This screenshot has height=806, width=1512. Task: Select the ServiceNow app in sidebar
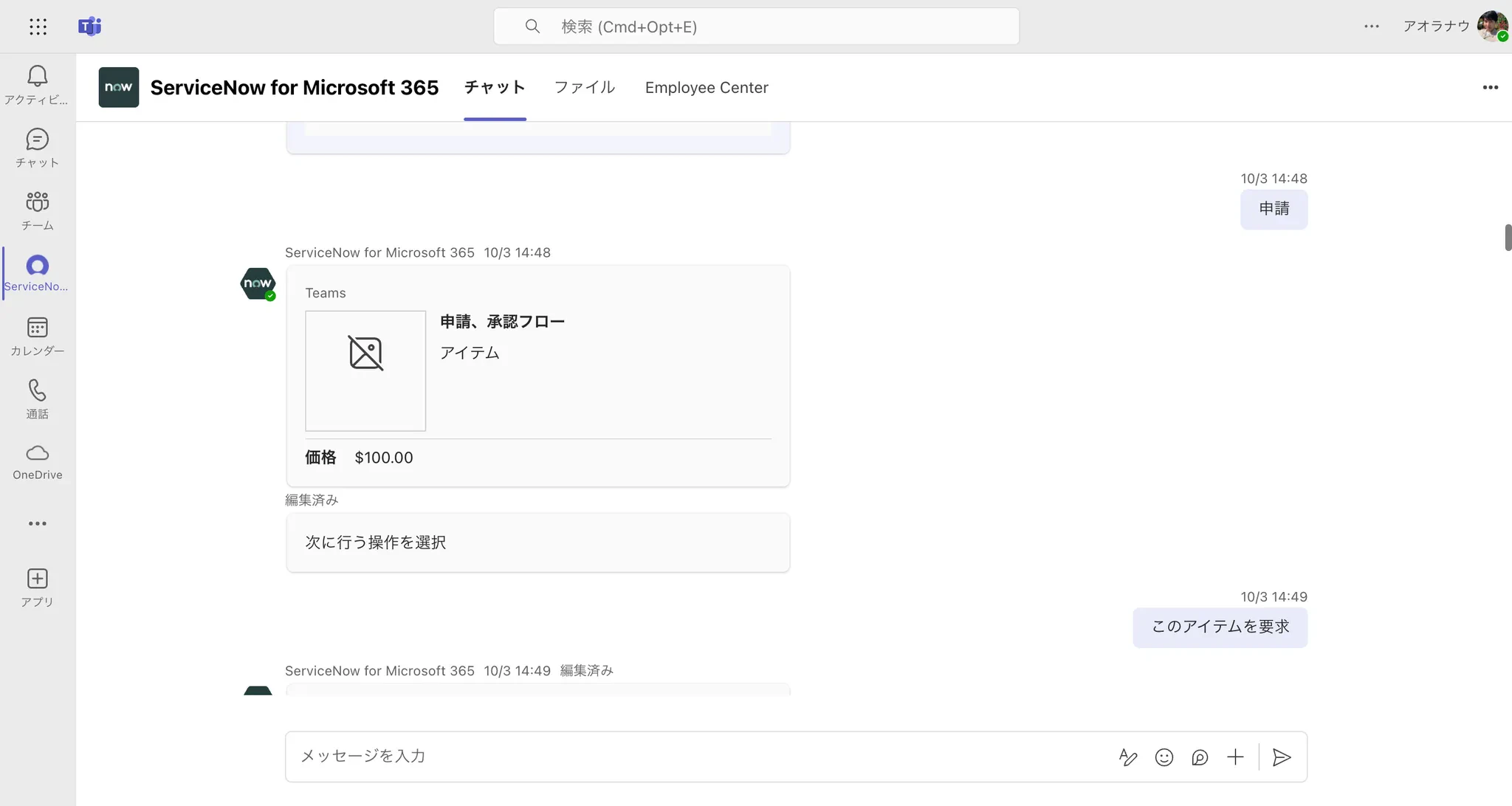[38, 274]
